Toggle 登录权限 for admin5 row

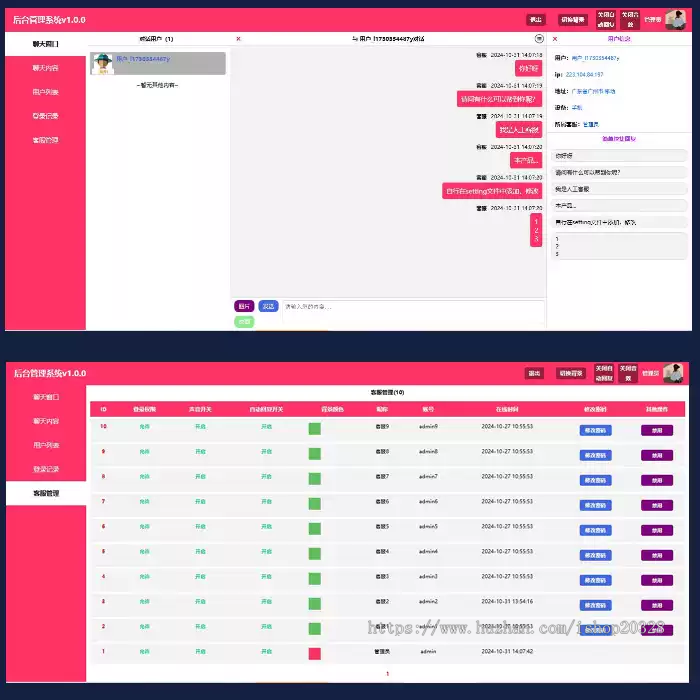[x=144, y=527]
